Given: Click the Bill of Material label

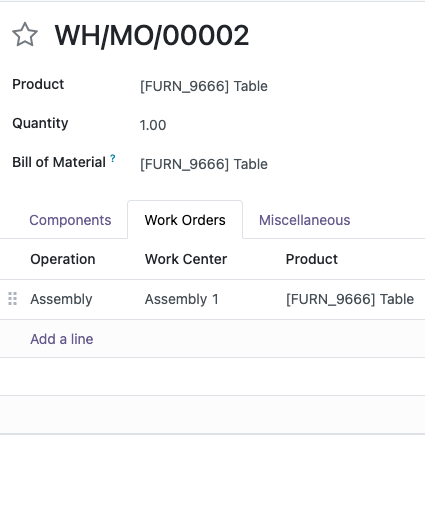Looking at the screenshot, I should (x=59, y=162).
